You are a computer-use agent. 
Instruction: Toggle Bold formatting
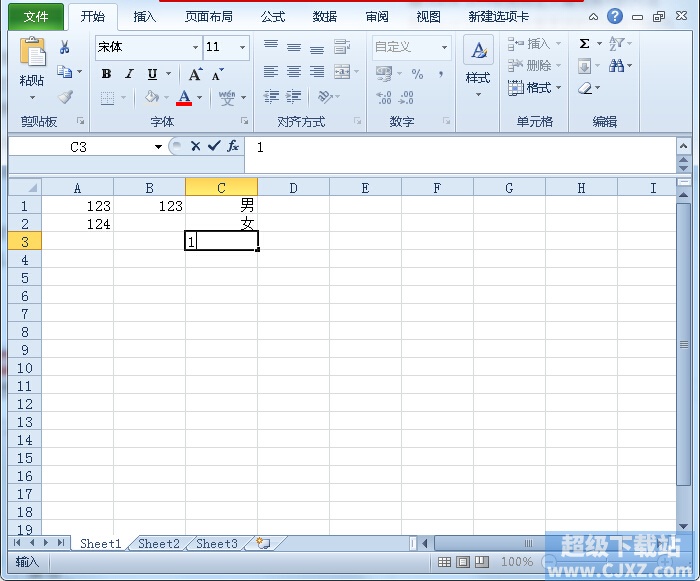point(106,74)
